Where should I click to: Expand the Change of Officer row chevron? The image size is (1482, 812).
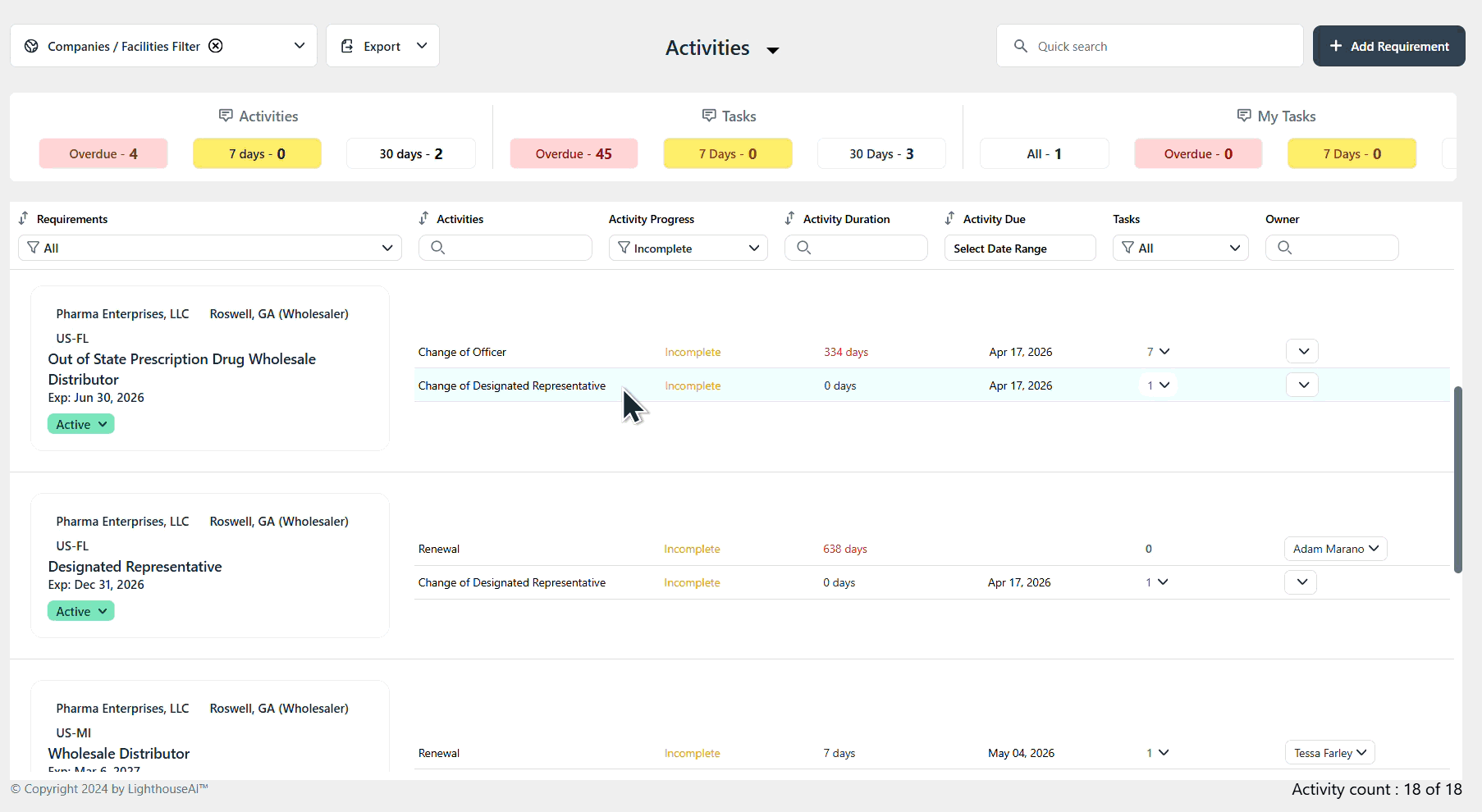[x=1301, y=351]
